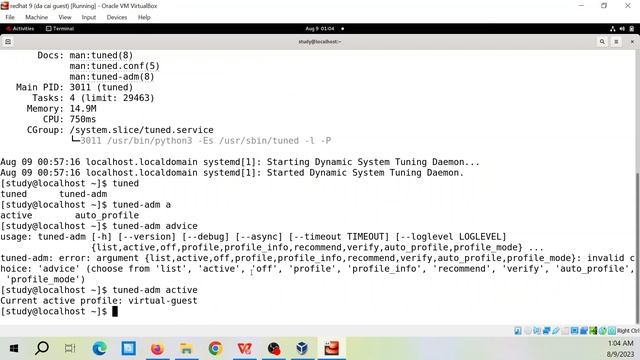Image resolution: width=640 pixels, height=360 pixels.
Task: Click 'Starting Dynamic System Tuning Daemon...' log line
Action: click(x=373, y=162)
